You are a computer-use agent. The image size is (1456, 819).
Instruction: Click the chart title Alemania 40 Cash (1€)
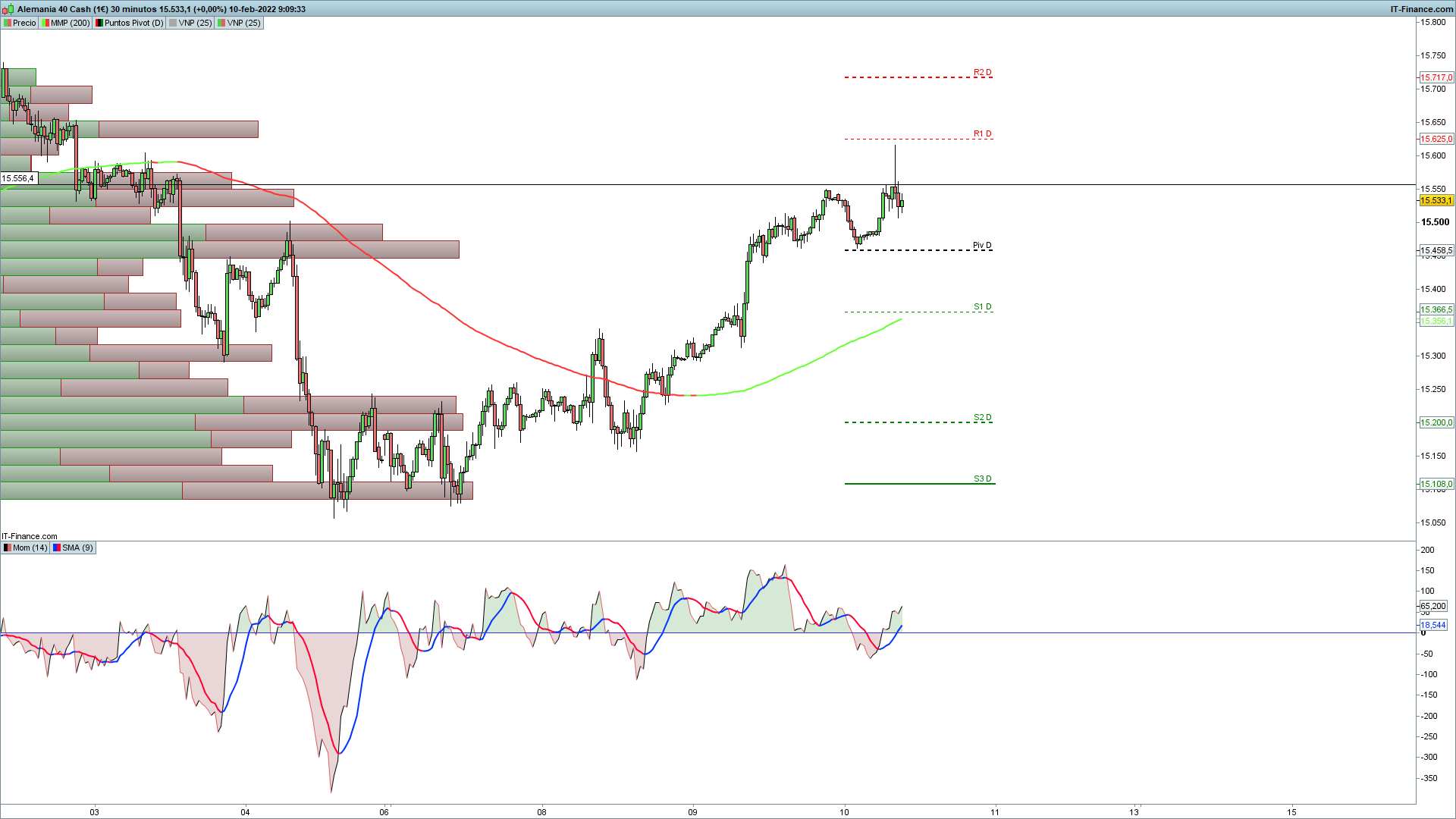[62, 9]
